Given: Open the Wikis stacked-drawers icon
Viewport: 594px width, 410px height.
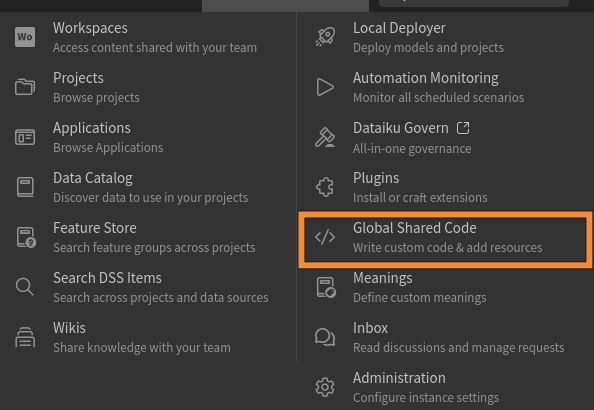Looking at the screenshot, I should click(x=25, y=337).
